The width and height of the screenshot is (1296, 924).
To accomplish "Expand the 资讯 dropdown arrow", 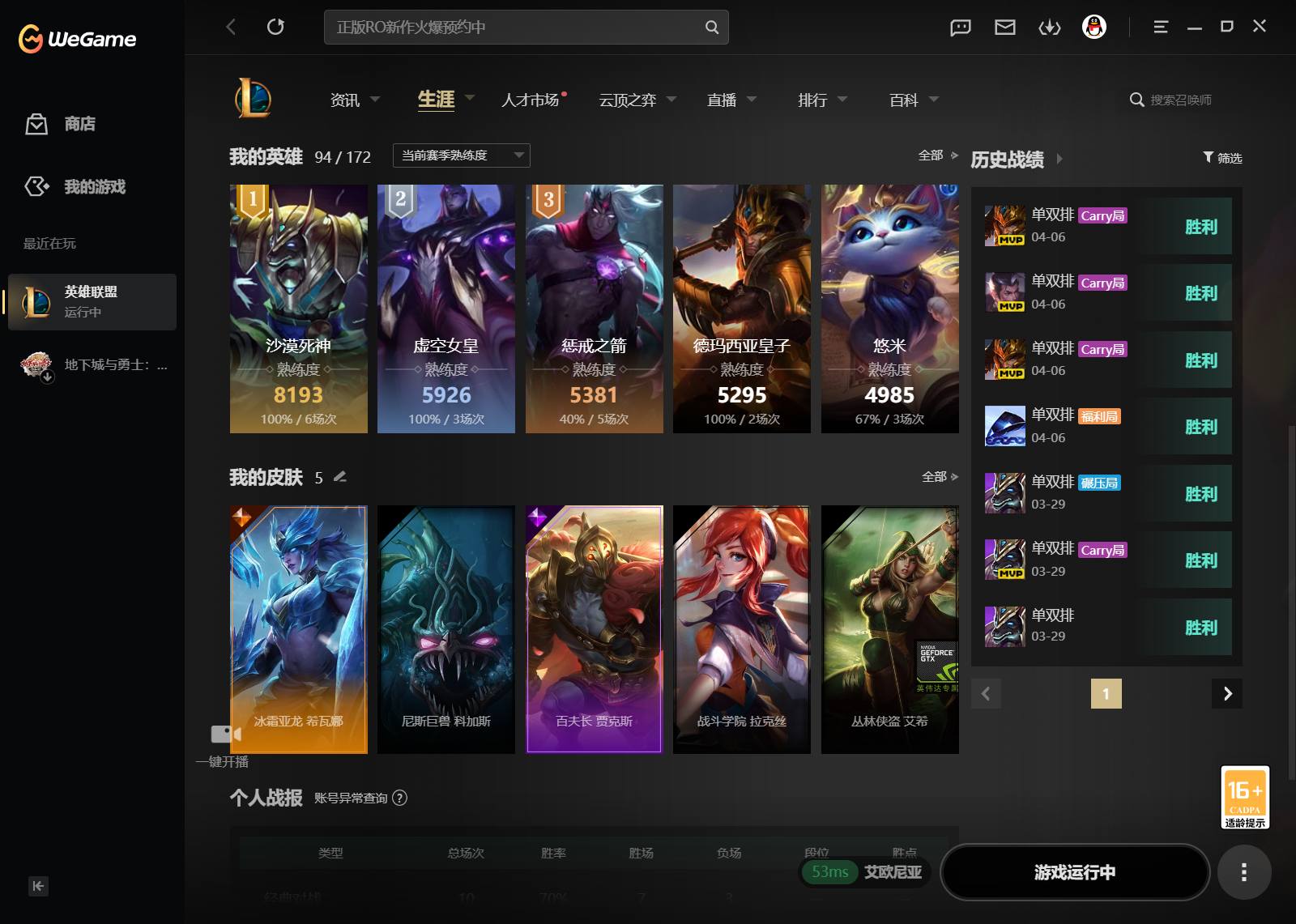I will point(375,99).
